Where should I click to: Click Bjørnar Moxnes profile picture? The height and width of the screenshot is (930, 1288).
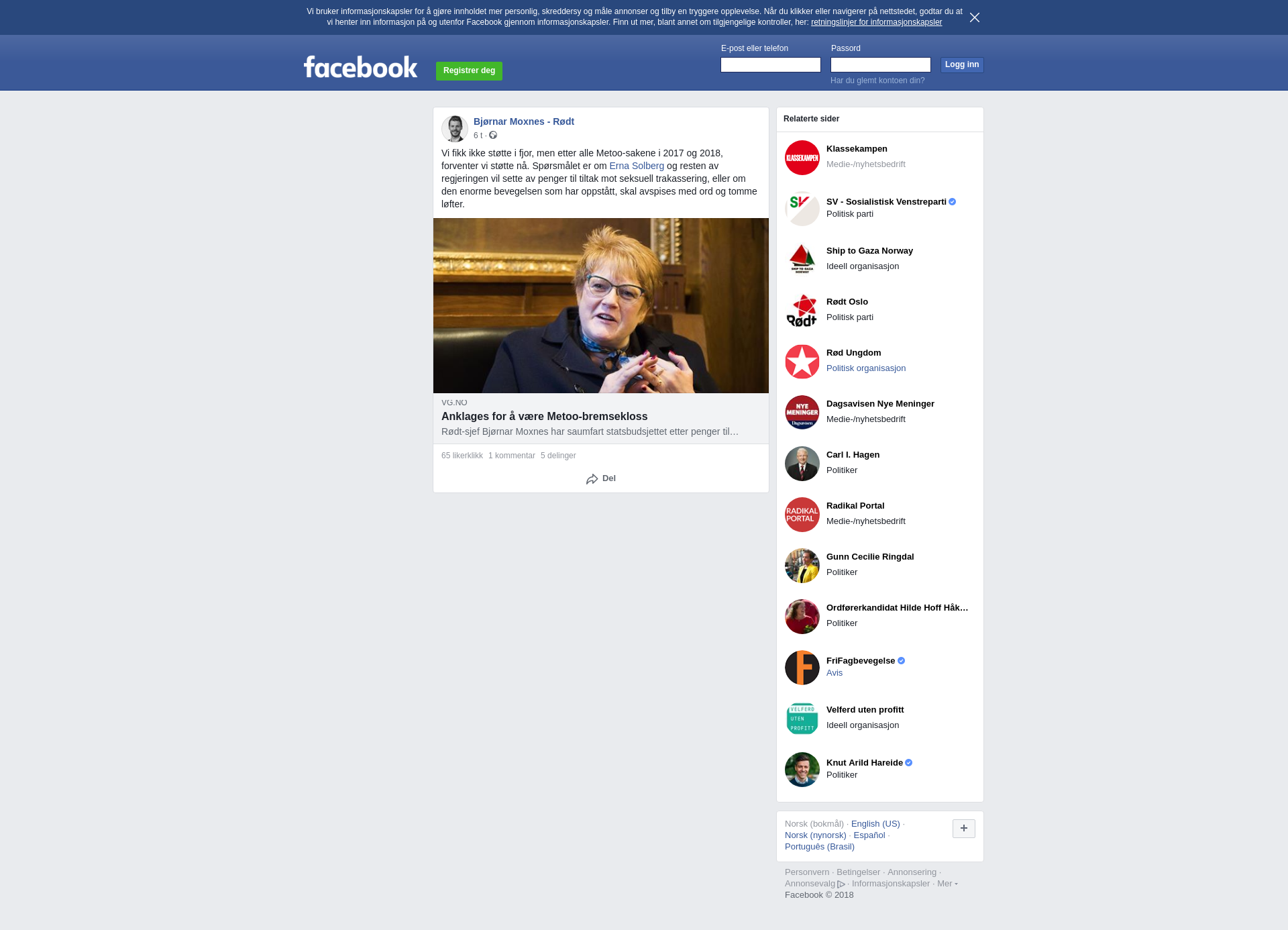(455, 129)
